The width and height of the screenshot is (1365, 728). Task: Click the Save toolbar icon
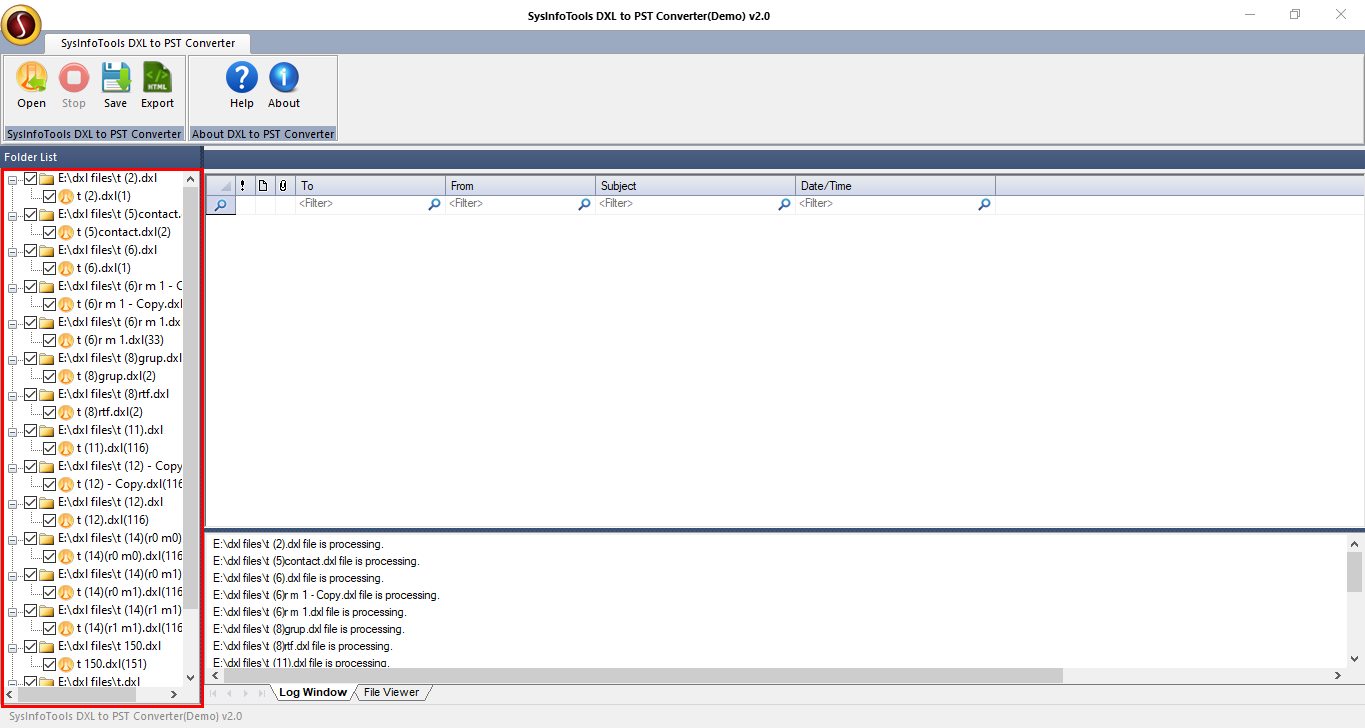click(116, 78)
